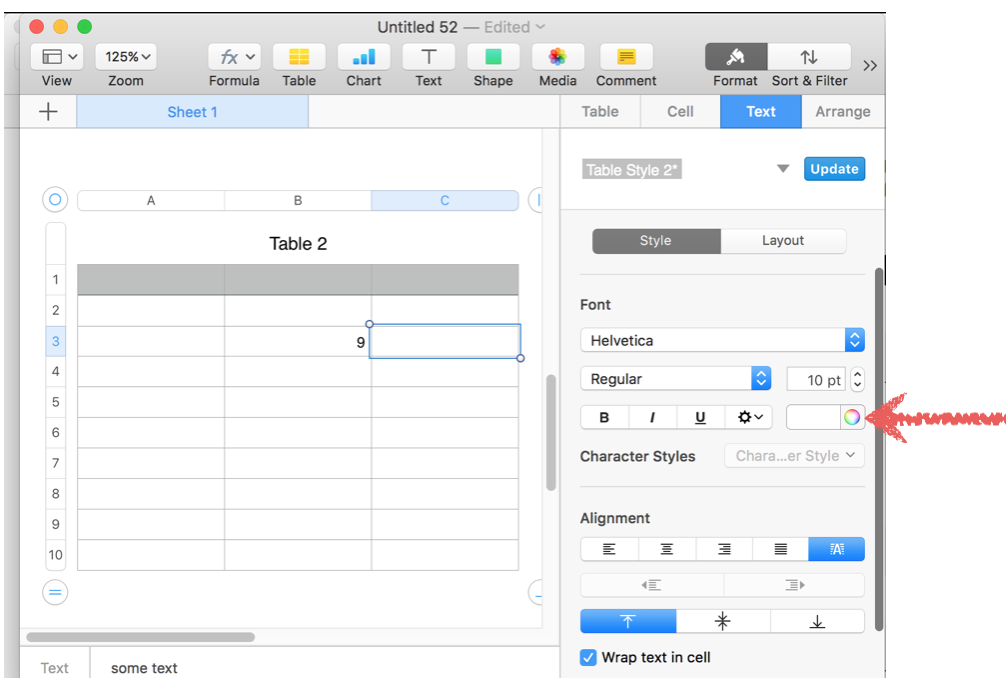Click the cell containing 9

(x=298, y=342)
